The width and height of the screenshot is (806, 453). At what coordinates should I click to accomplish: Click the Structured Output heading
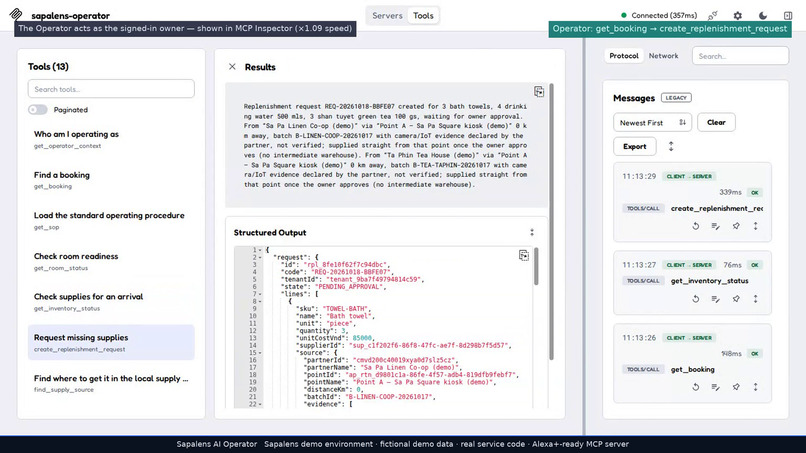point(270,232)
